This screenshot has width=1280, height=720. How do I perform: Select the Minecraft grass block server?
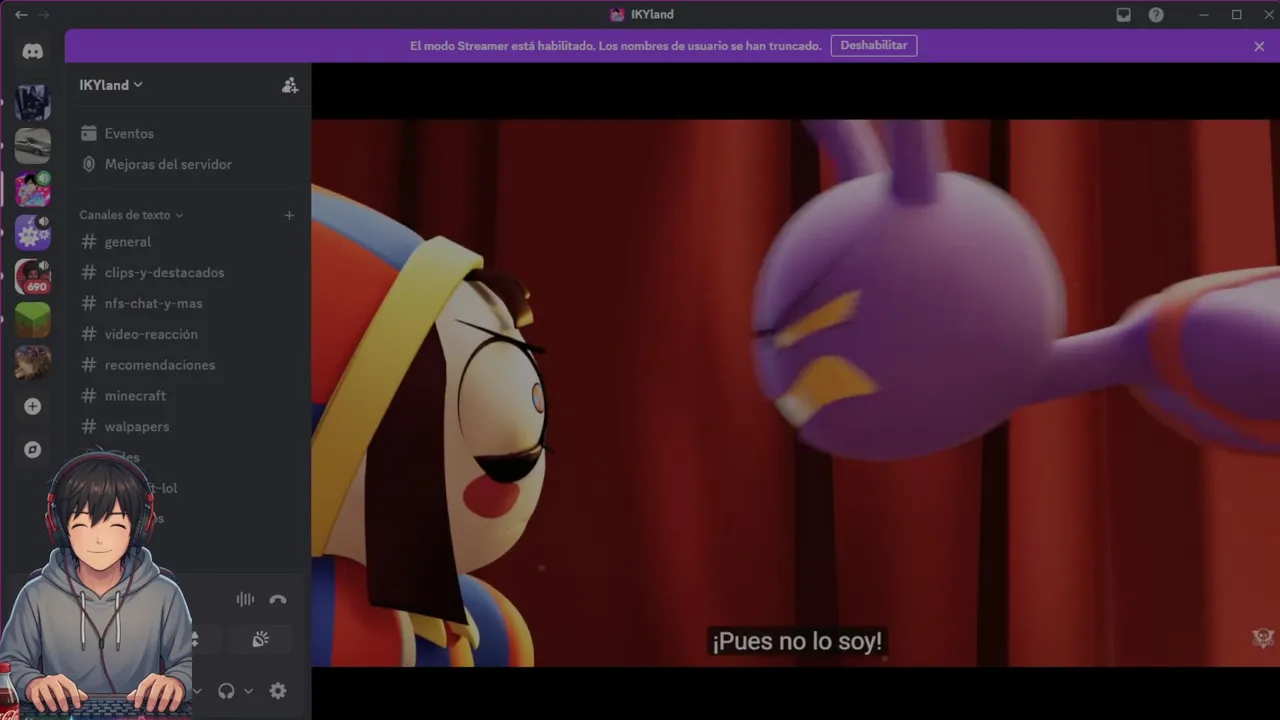click(33, 320)
